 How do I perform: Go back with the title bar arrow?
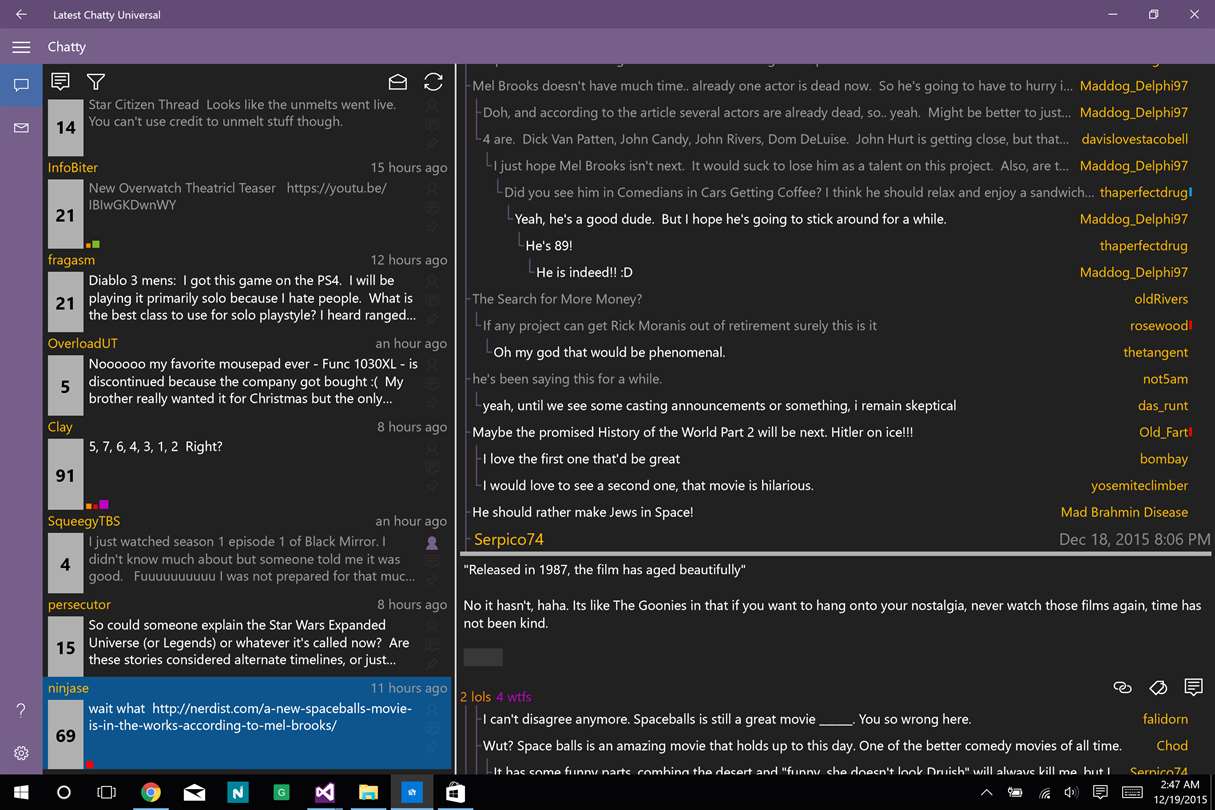[21, 14]
